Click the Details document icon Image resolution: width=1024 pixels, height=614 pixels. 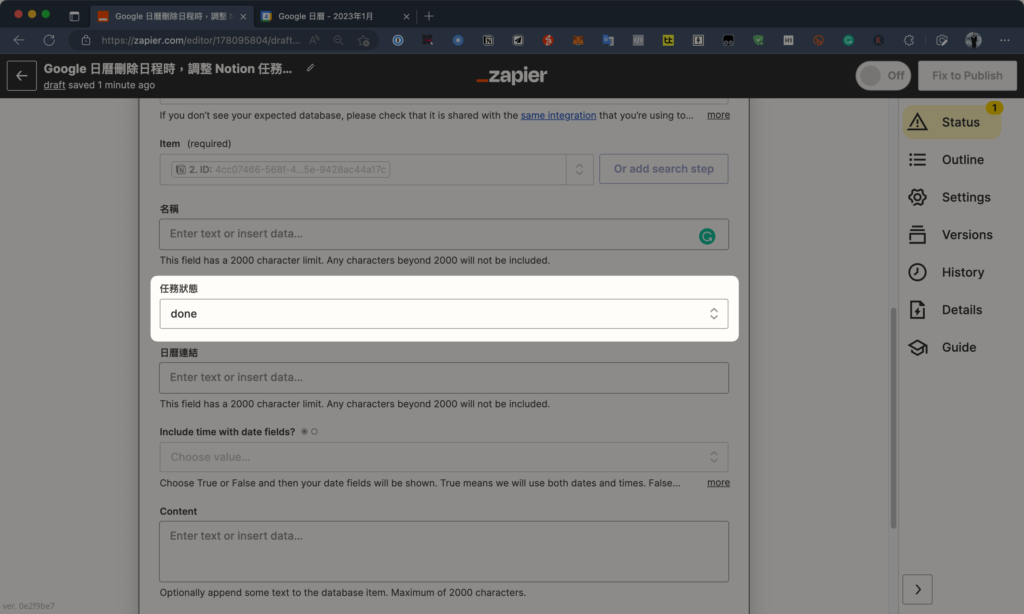coord(918,310)
